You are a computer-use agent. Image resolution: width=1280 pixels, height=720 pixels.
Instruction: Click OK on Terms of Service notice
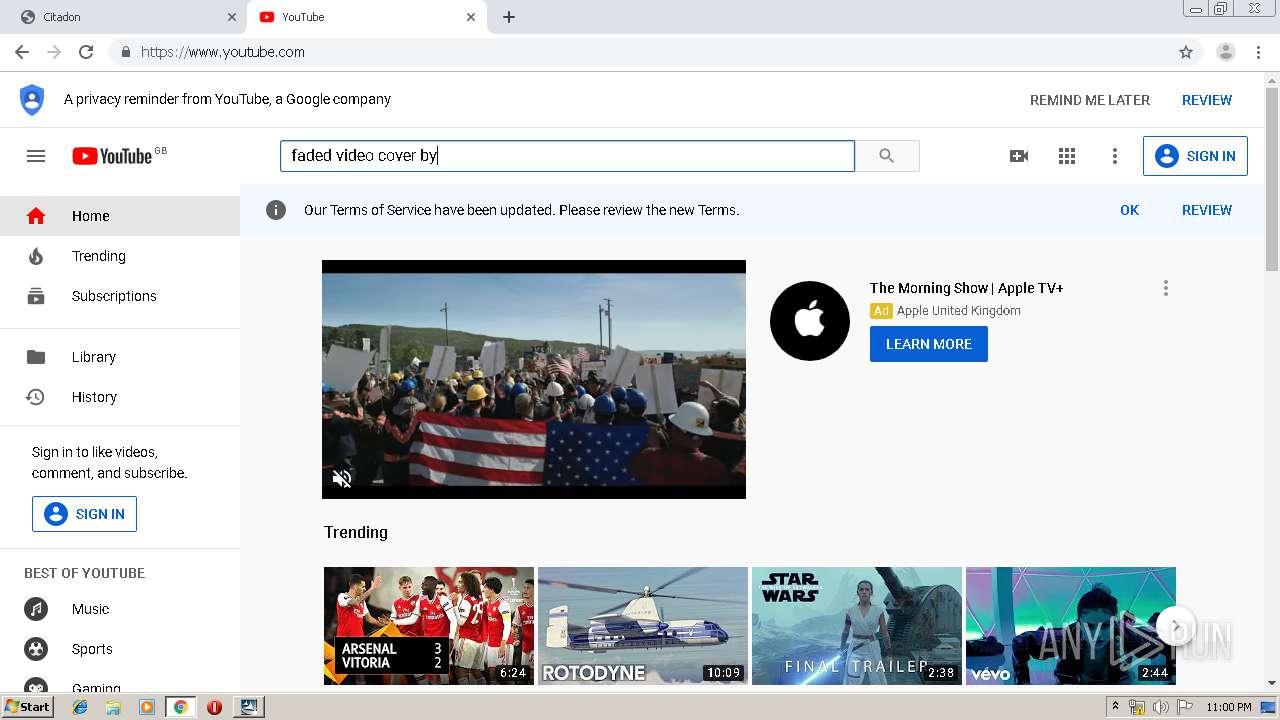click(x=1130, y=210)
